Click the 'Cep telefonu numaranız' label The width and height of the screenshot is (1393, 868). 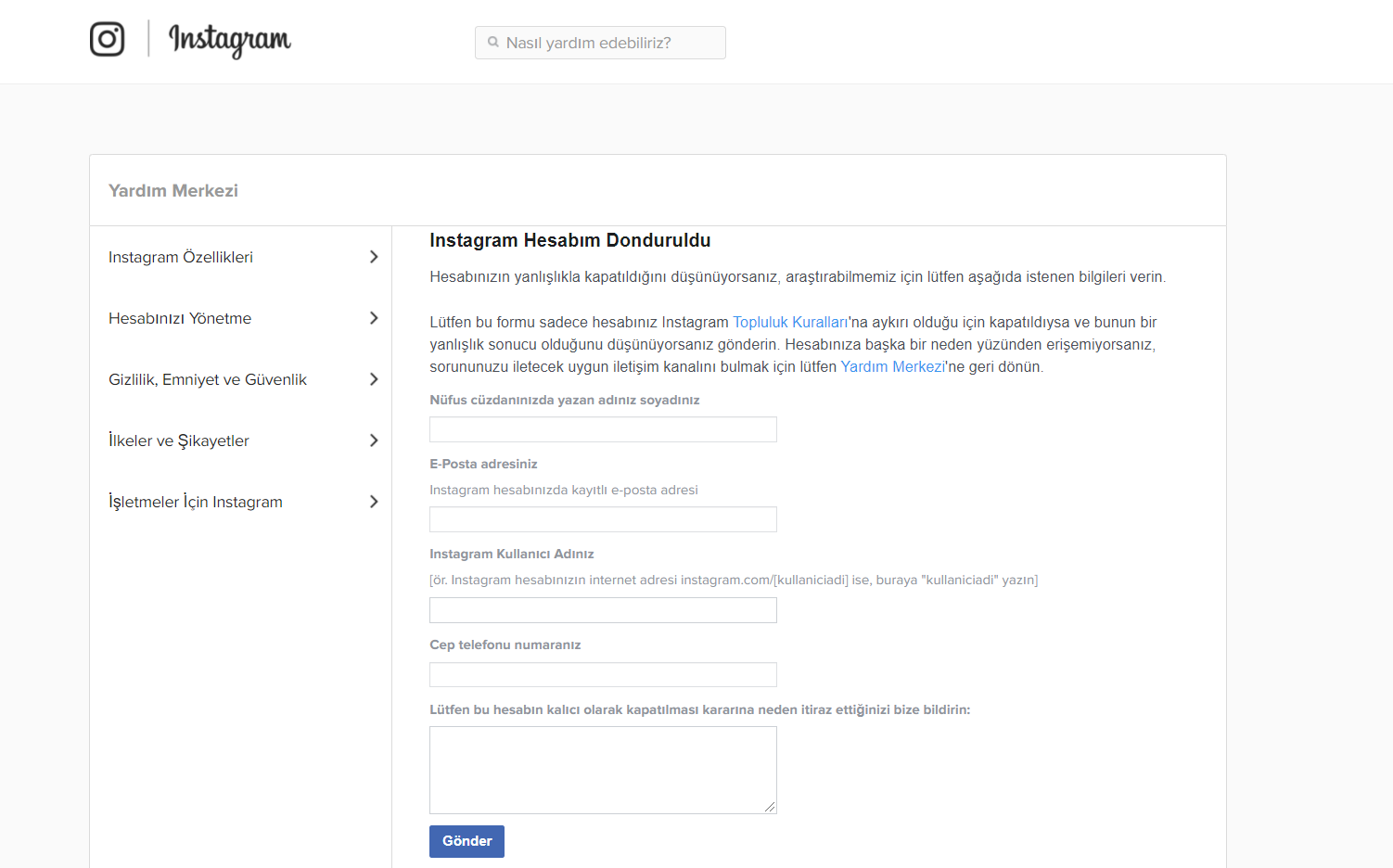pos(505,645)
